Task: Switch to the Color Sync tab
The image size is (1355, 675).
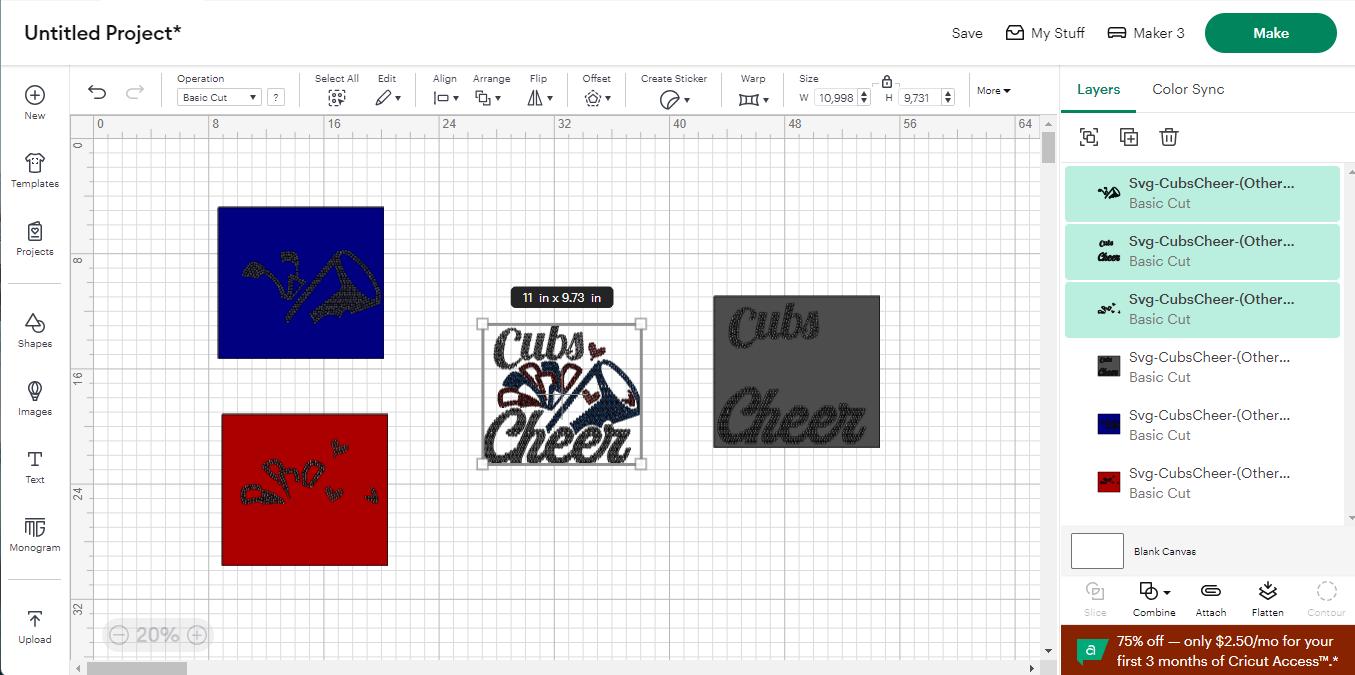Action: (1188, 89)
